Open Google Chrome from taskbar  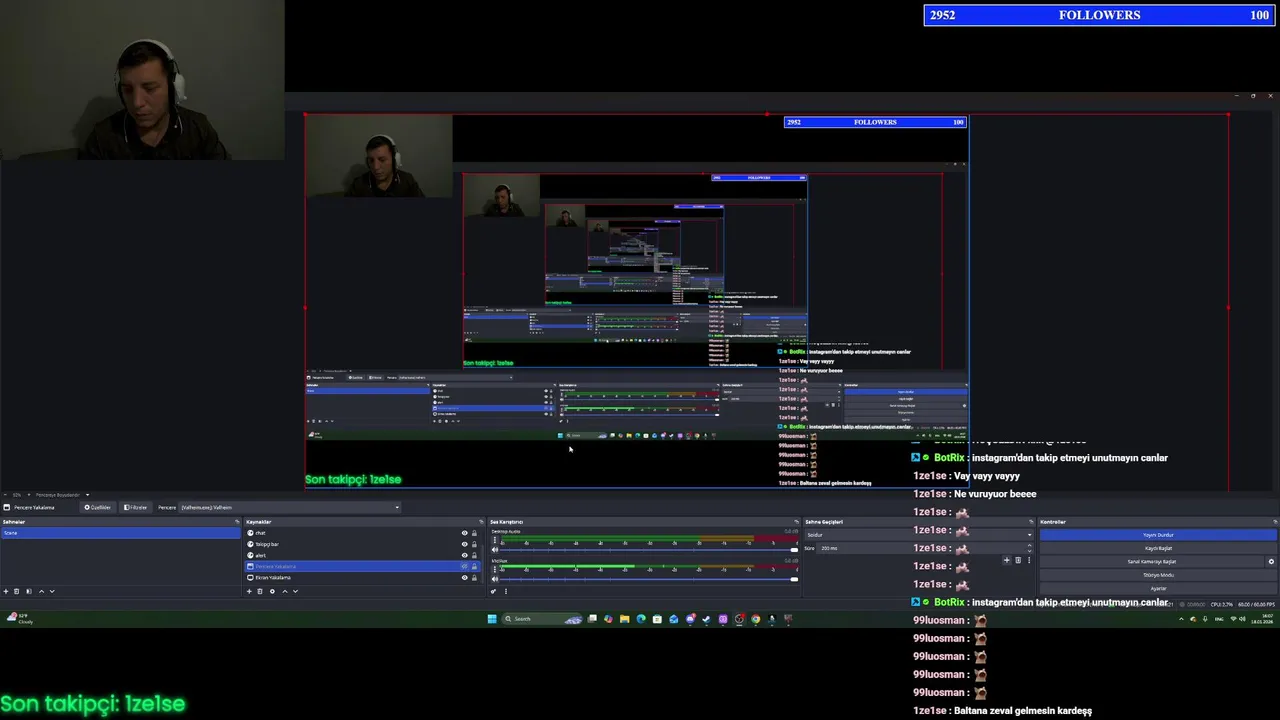click(756, 619)
